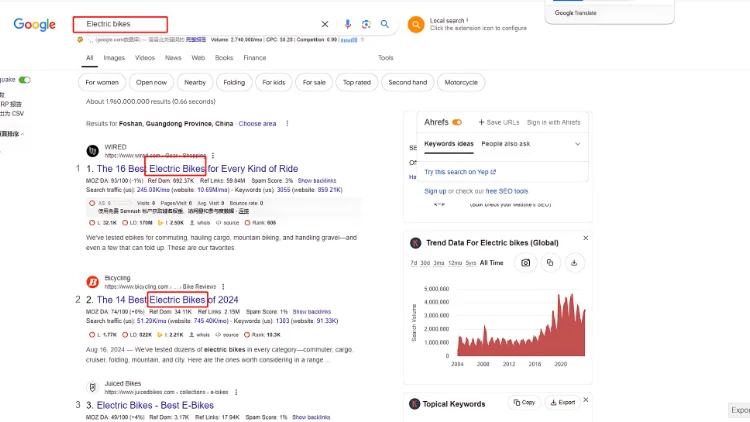Select the All results tab
750x422 pixels.
click(x=89, y=58)
